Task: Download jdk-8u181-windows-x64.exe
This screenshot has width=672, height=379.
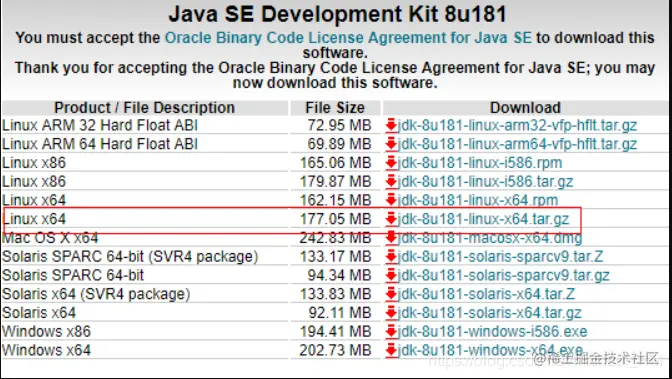Action: click(x=490, y=350)
